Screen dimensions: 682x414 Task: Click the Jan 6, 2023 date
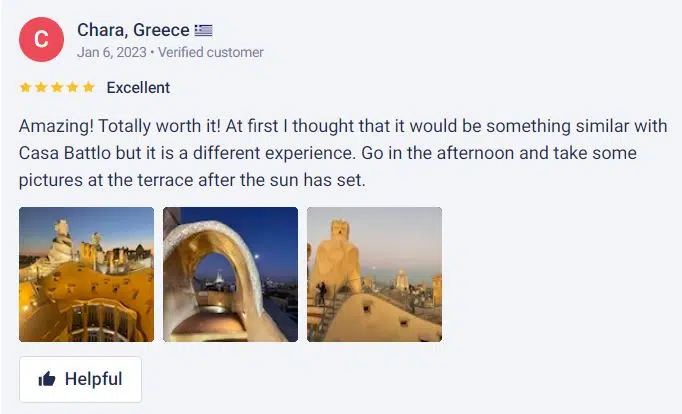112,52
